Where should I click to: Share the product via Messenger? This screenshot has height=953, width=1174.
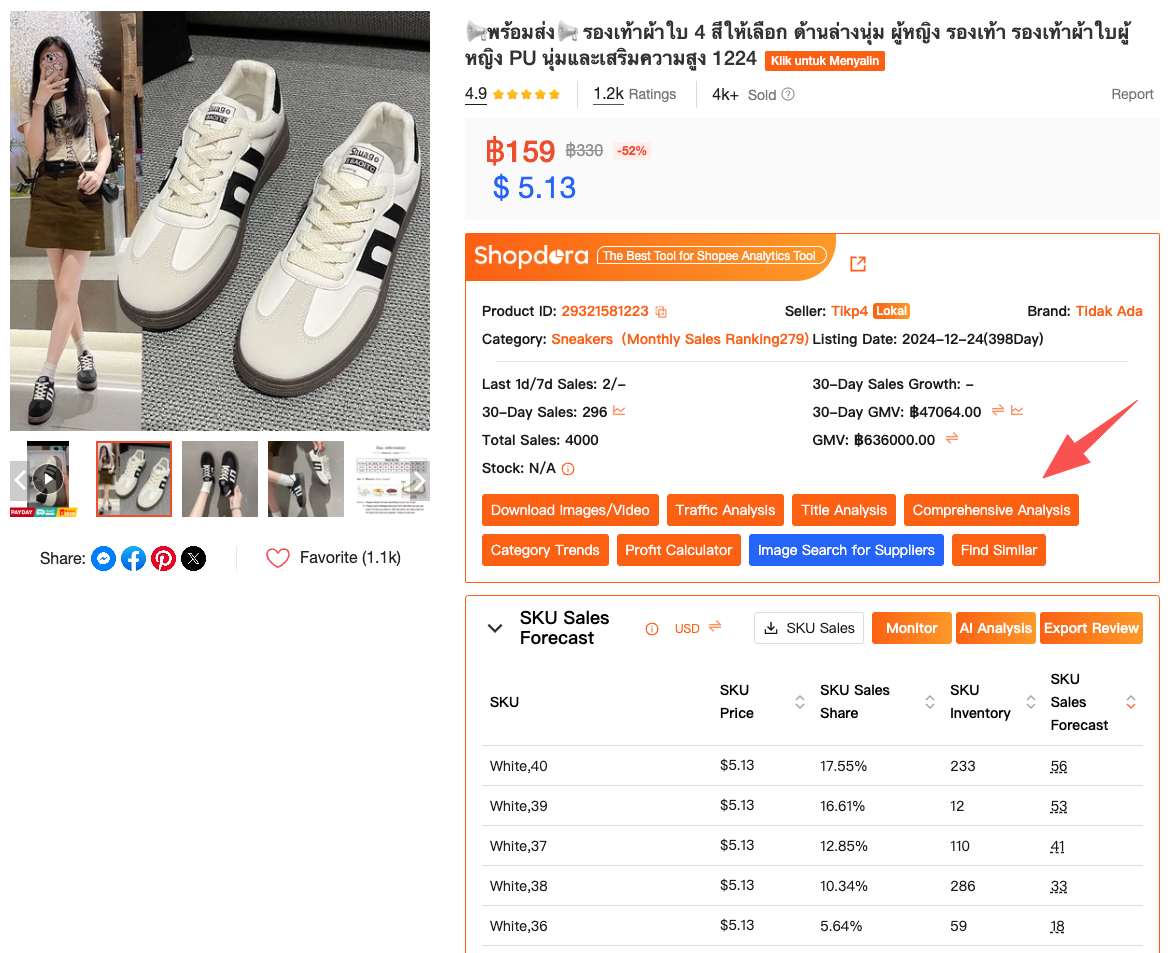pyautogui.click(x=103, y=558)
